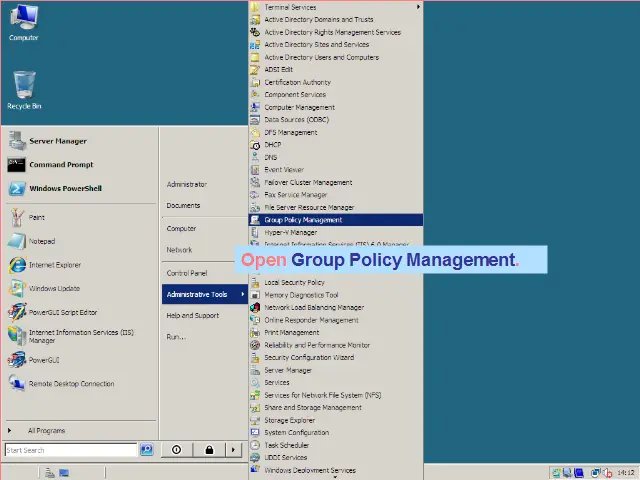Open Reliability and Performance Monitor

point(336,345)
